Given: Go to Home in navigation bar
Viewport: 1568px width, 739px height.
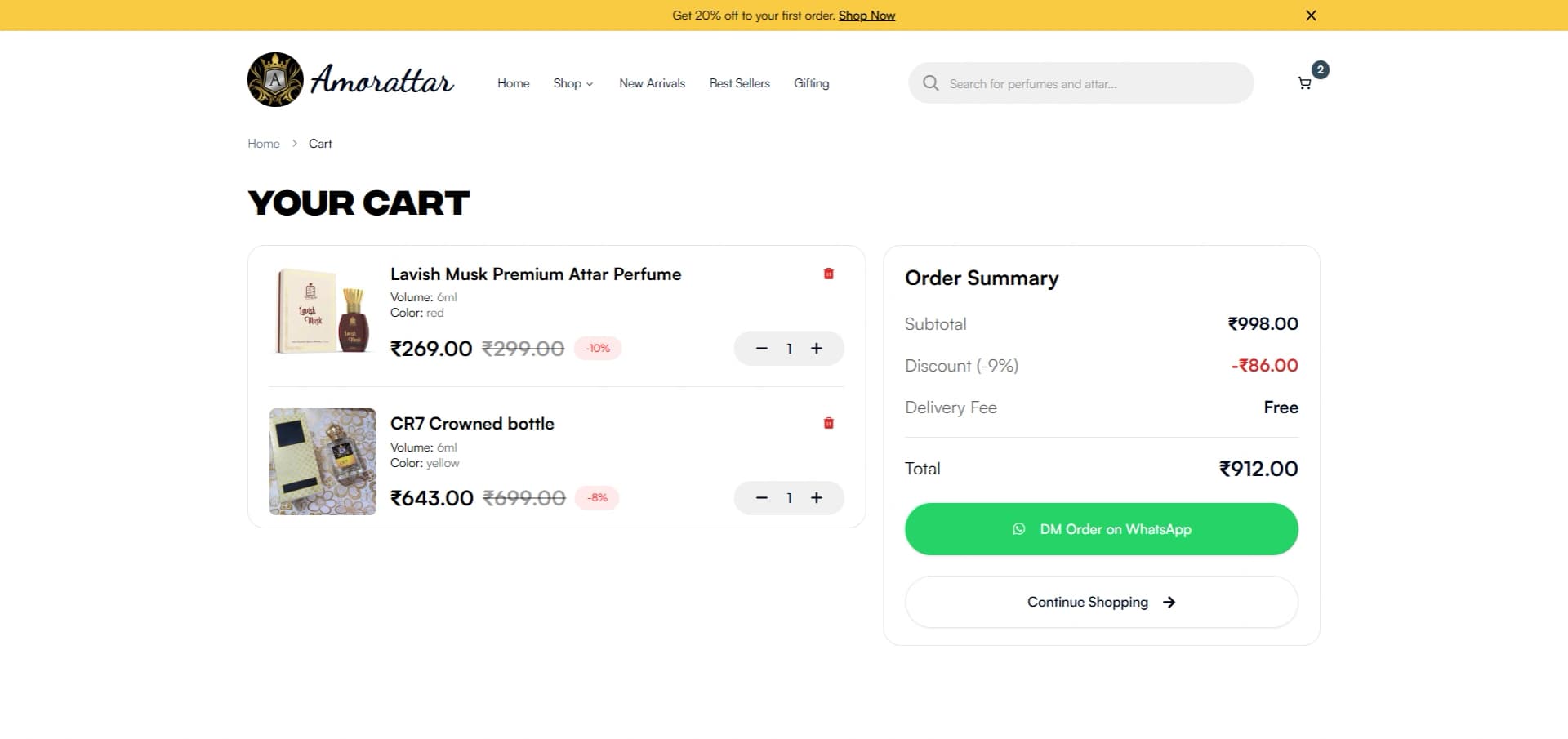Looking at the screenshot, I should pos(513,83).
